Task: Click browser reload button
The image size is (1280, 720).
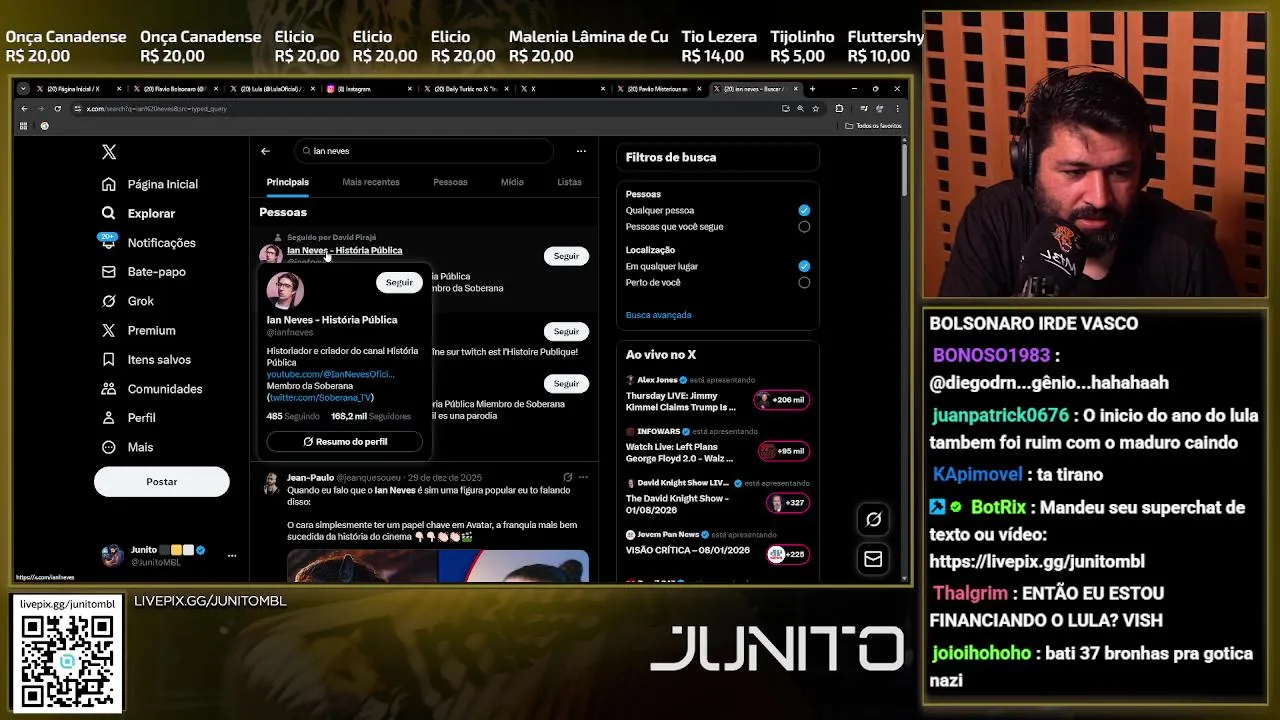Action: tap(57, 108)
